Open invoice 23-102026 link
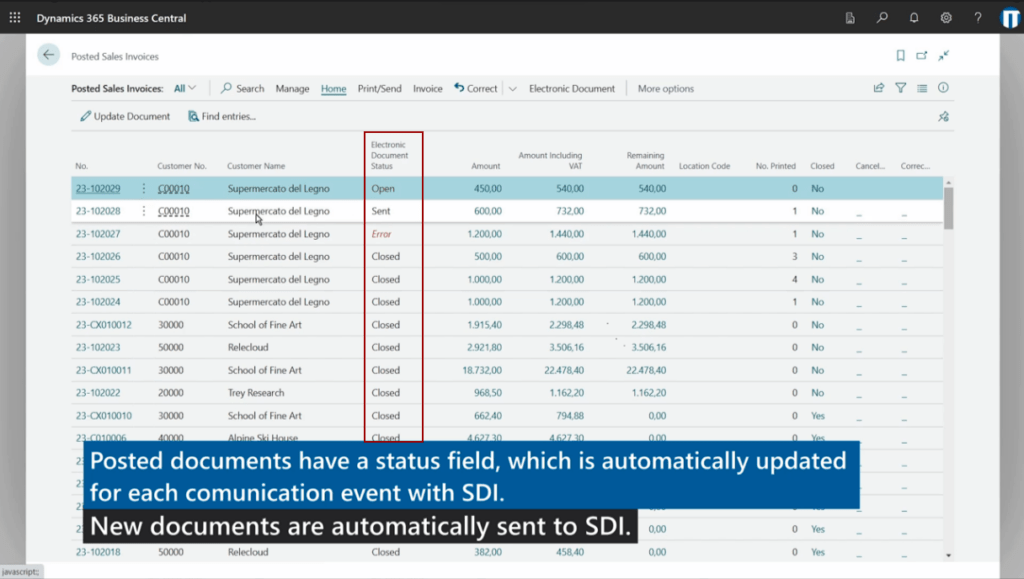The height and width of the screenshot is (579, 1024). [x=98, y=257]
